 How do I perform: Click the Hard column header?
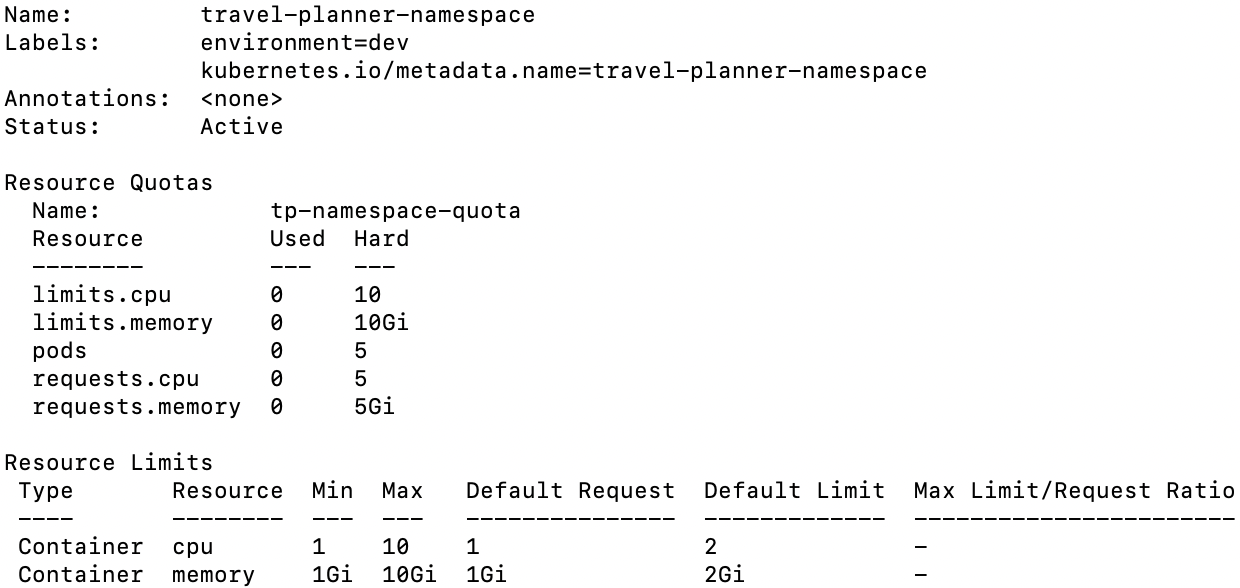tap(381, 239)
